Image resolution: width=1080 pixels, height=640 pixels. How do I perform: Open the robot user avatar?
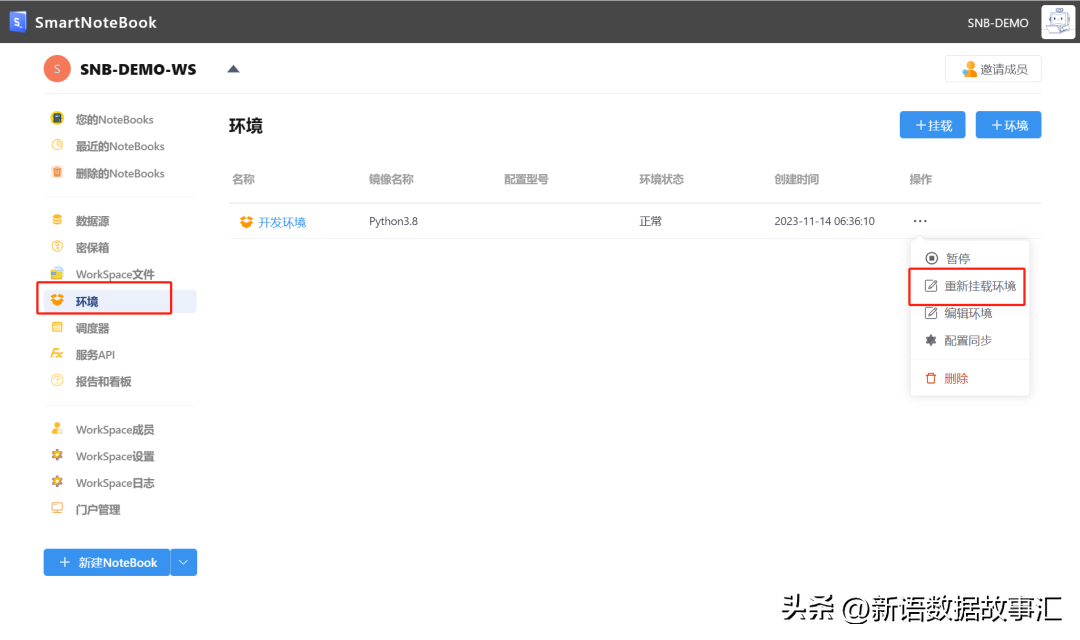pyautogui.click(x=1057, y=22)
